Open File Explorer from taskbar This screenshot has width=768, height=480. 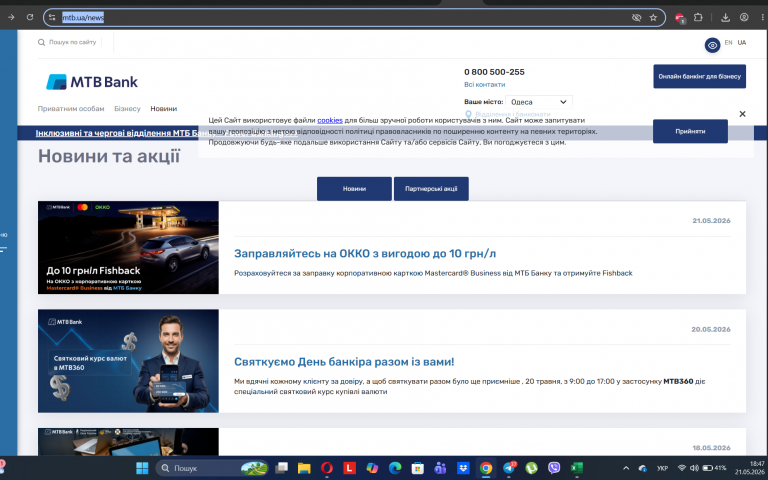304,468
